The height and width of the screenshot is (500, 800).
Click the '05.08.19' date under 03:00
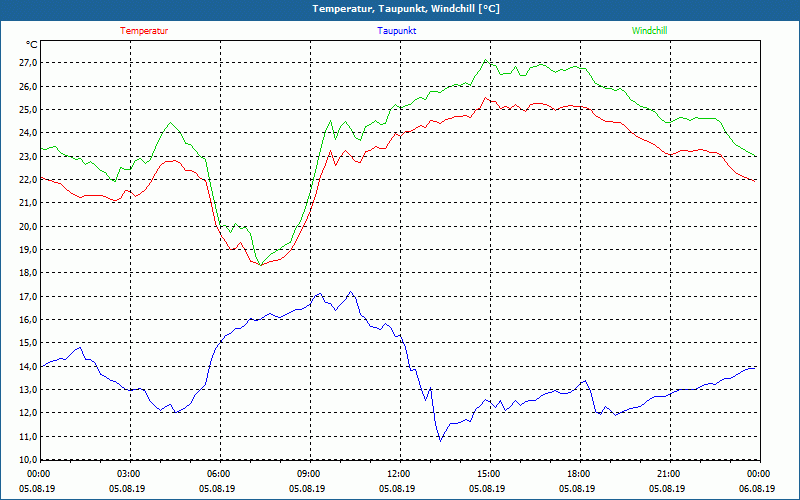127,488
